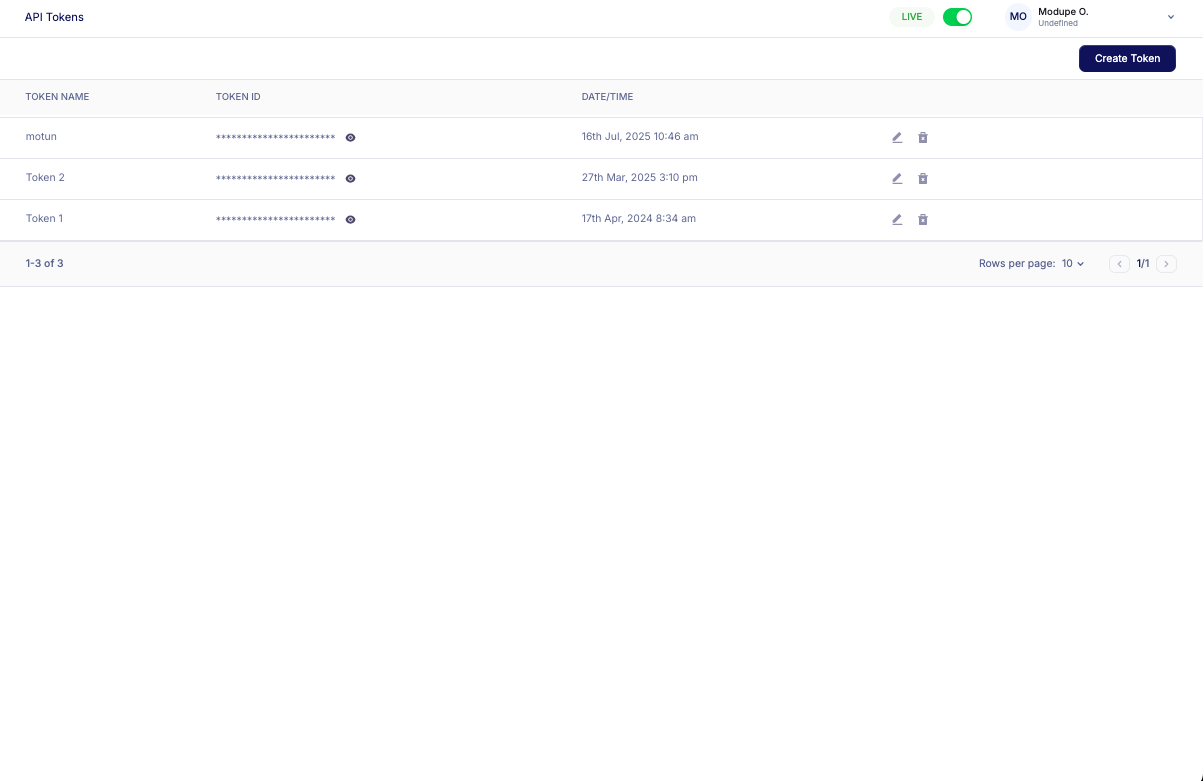This screenshot has width=1203, height=781.
Task: Delete Token 1 using trash icon
Action: click(923, 220)
